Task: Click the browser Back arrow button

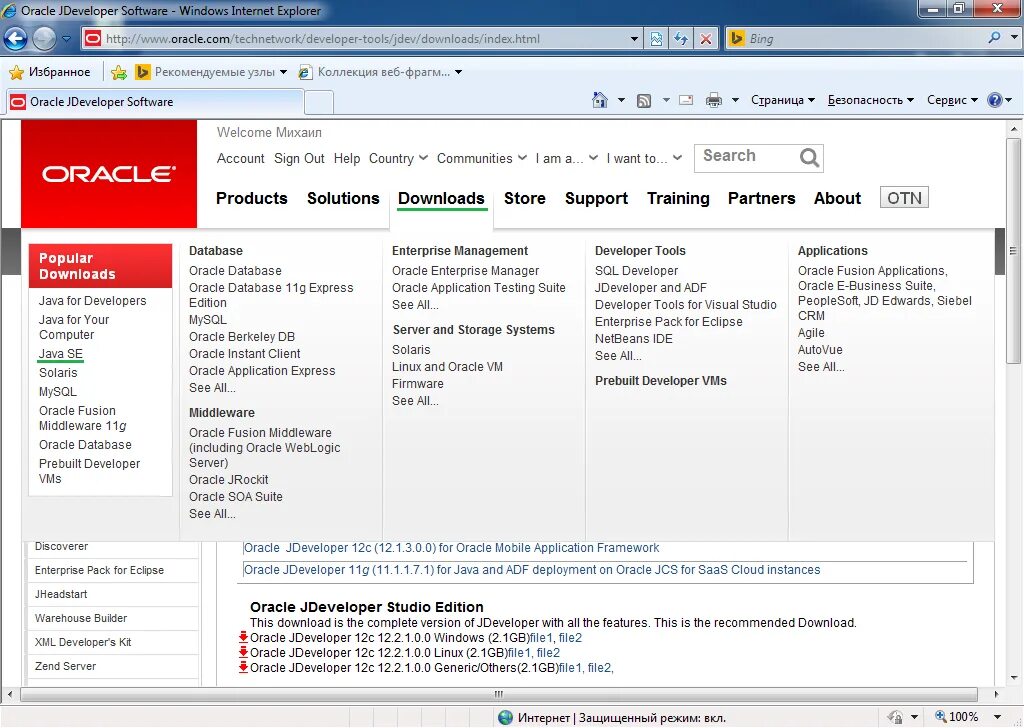Action: pyautogui.click(x=15, y=39)
